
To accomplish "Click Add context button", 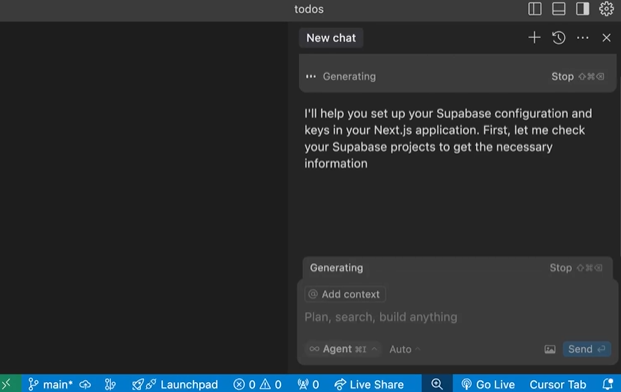I will click(x=345, y=294).
